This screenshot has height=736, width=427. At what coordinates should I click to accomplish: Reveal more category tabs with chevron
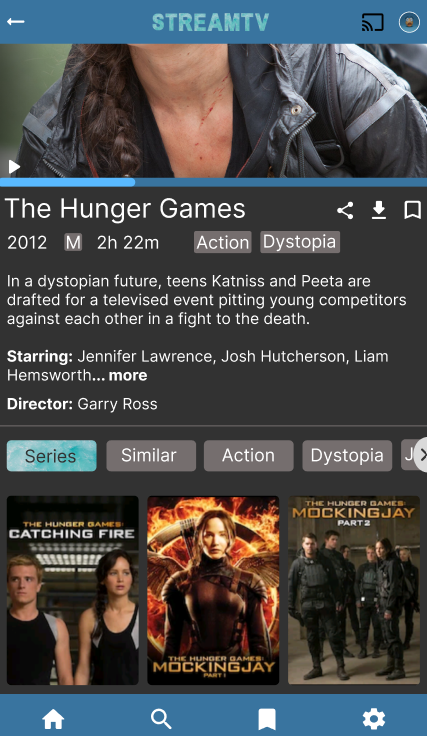422,455
